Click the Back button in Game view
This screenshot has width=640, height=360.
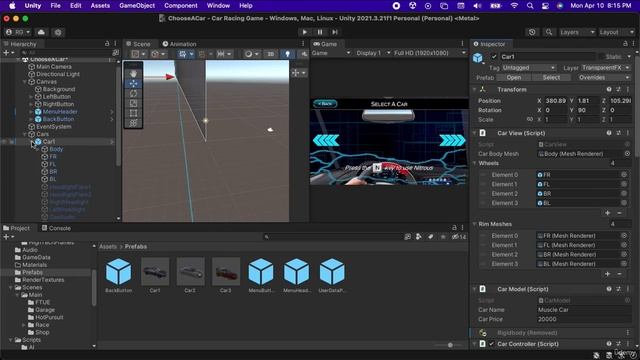pyautogui.click(x=325, y=104)
